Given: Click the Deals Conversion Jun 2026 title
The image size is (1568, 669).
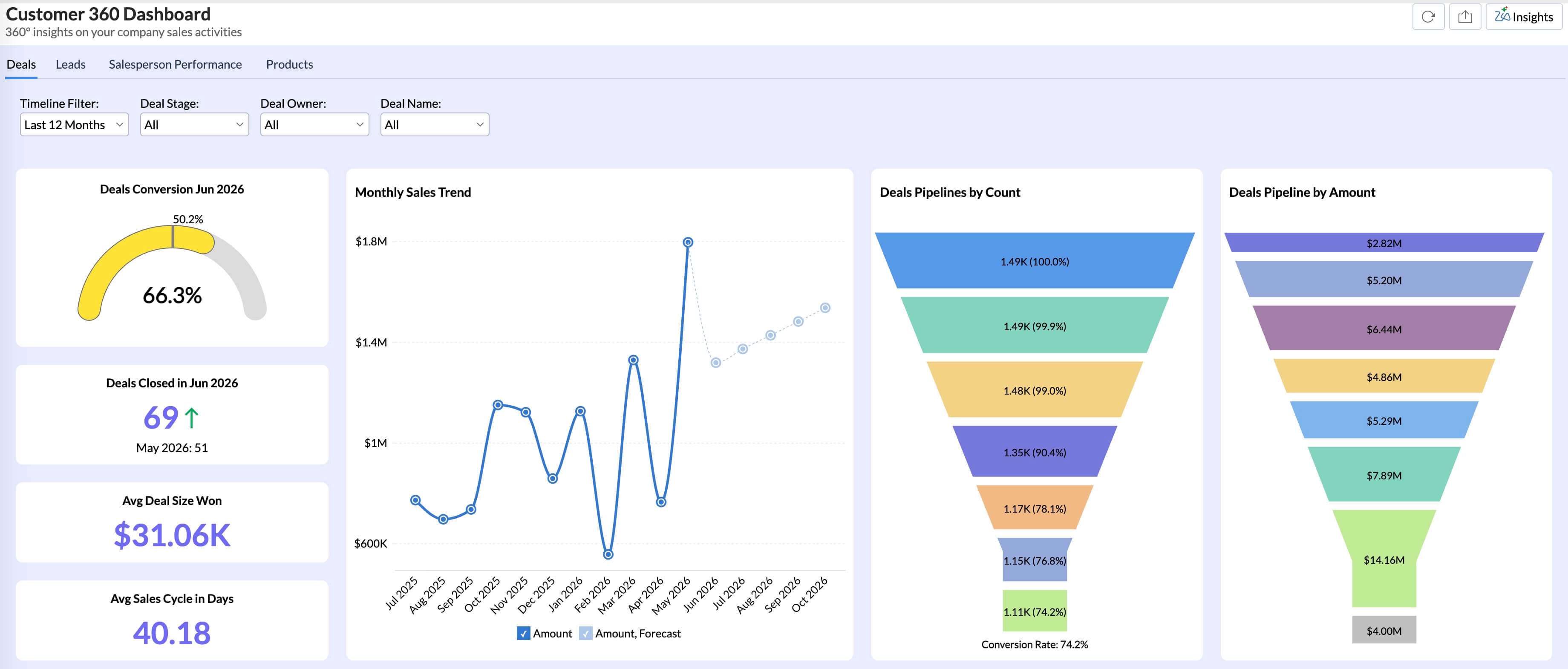Looking at the screenshot, I should pyautogui.click(x=172, y=189).
